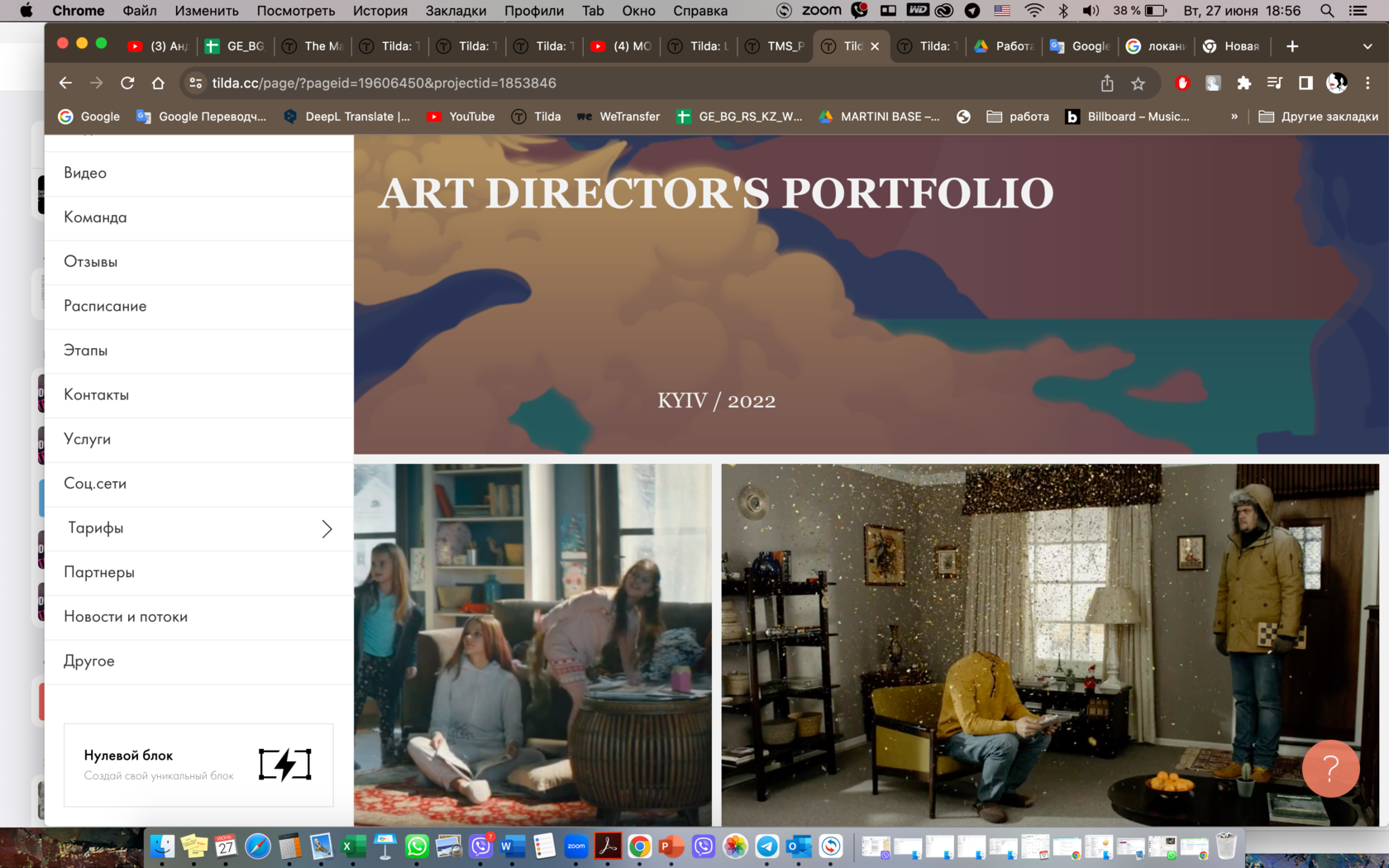Reload the page with the refresh icon
The width and height of the screenshot is (1389, 868).
127,83
